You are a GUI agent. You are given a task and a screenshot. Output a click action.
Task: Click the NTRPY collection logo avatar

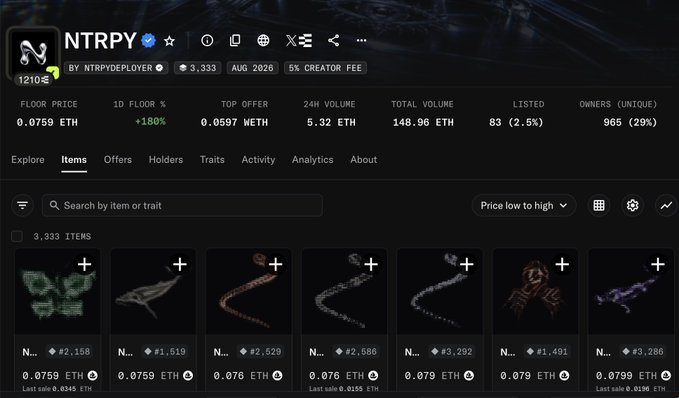pos(33,53)
